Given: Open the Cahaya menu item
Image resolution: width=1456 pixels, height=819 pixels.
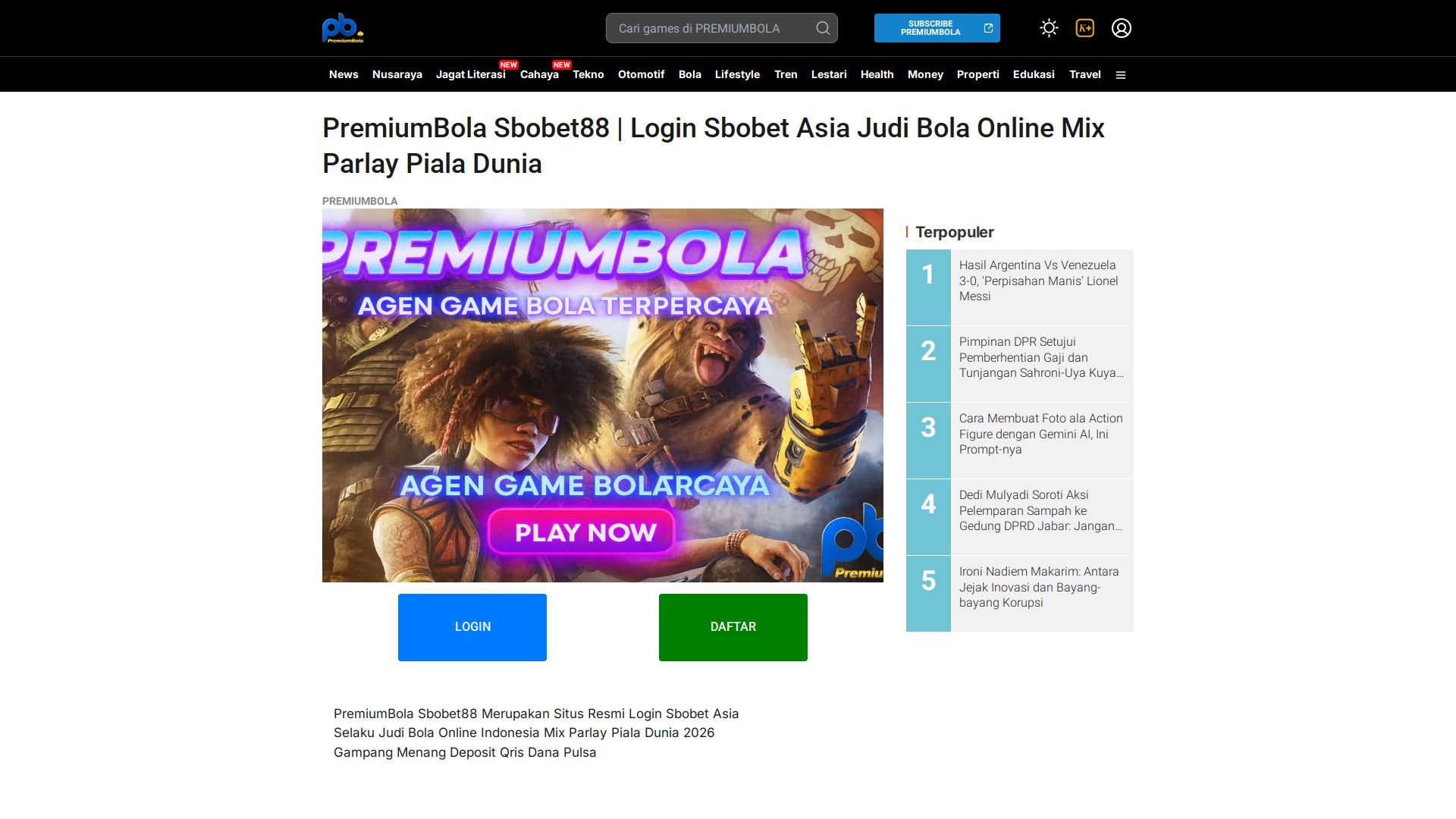Looking at the screenshot, I should pos(539,74).
